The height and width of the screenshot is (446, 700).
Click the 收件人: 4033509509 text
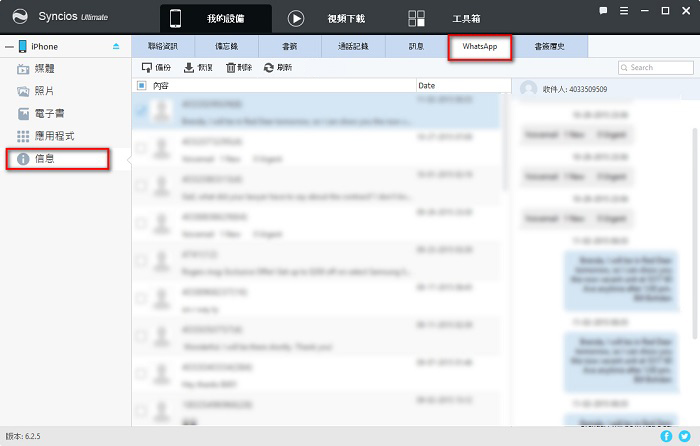[x=575, y=89]
